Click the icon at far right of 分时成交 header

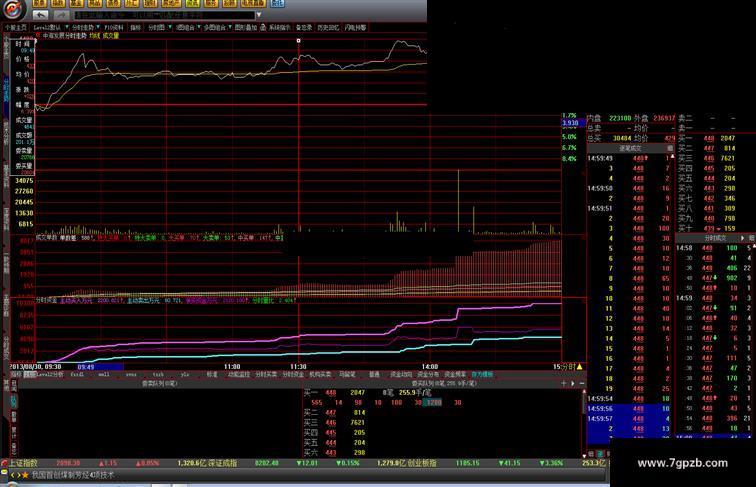751,238
